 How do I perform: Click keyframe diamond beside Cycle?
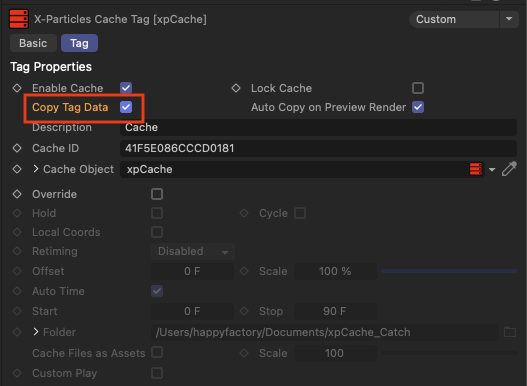click(x=244, y=213)
